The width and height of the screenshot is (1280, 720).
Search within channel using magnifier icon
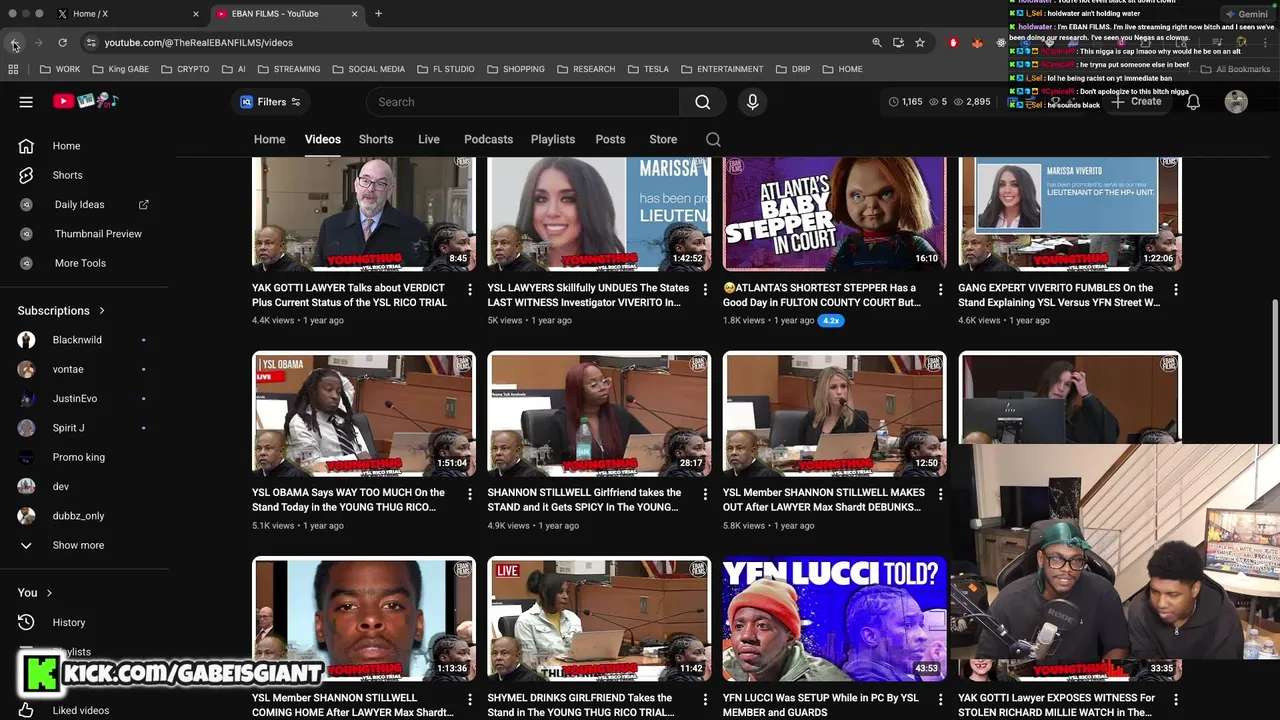[713, 139]
